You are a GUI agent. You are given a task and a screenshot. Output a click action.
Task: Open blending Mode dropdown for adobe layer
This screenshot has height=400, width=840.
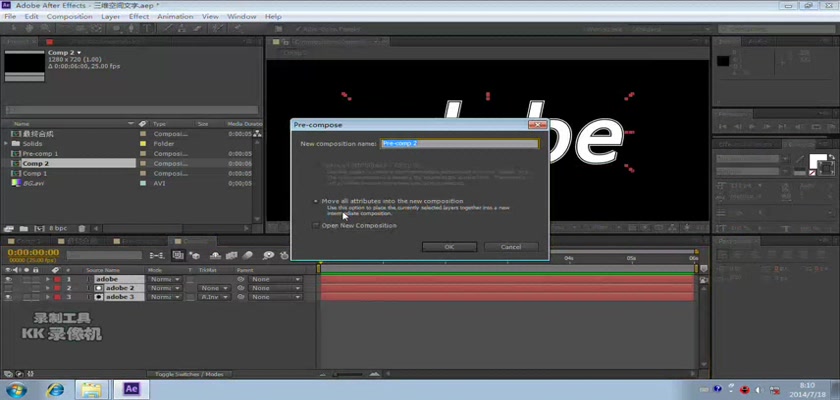click(164, 280)
